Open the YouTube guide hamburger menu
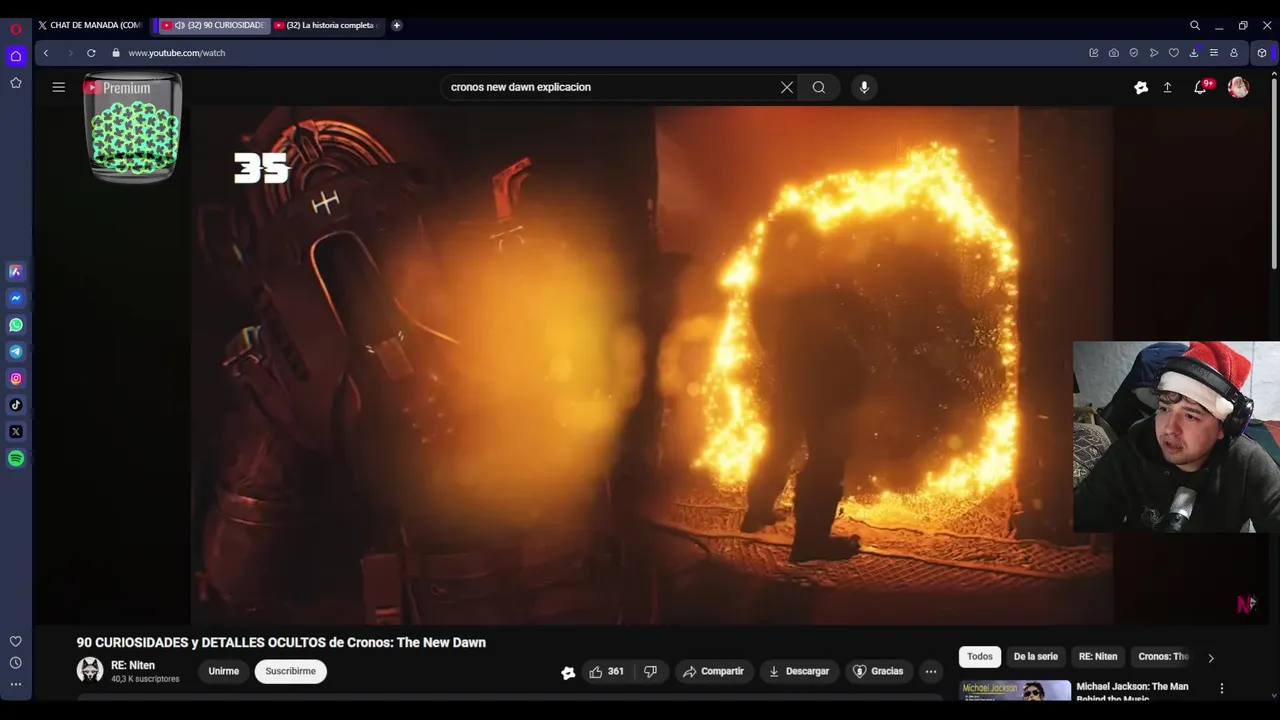 point(59,87)
